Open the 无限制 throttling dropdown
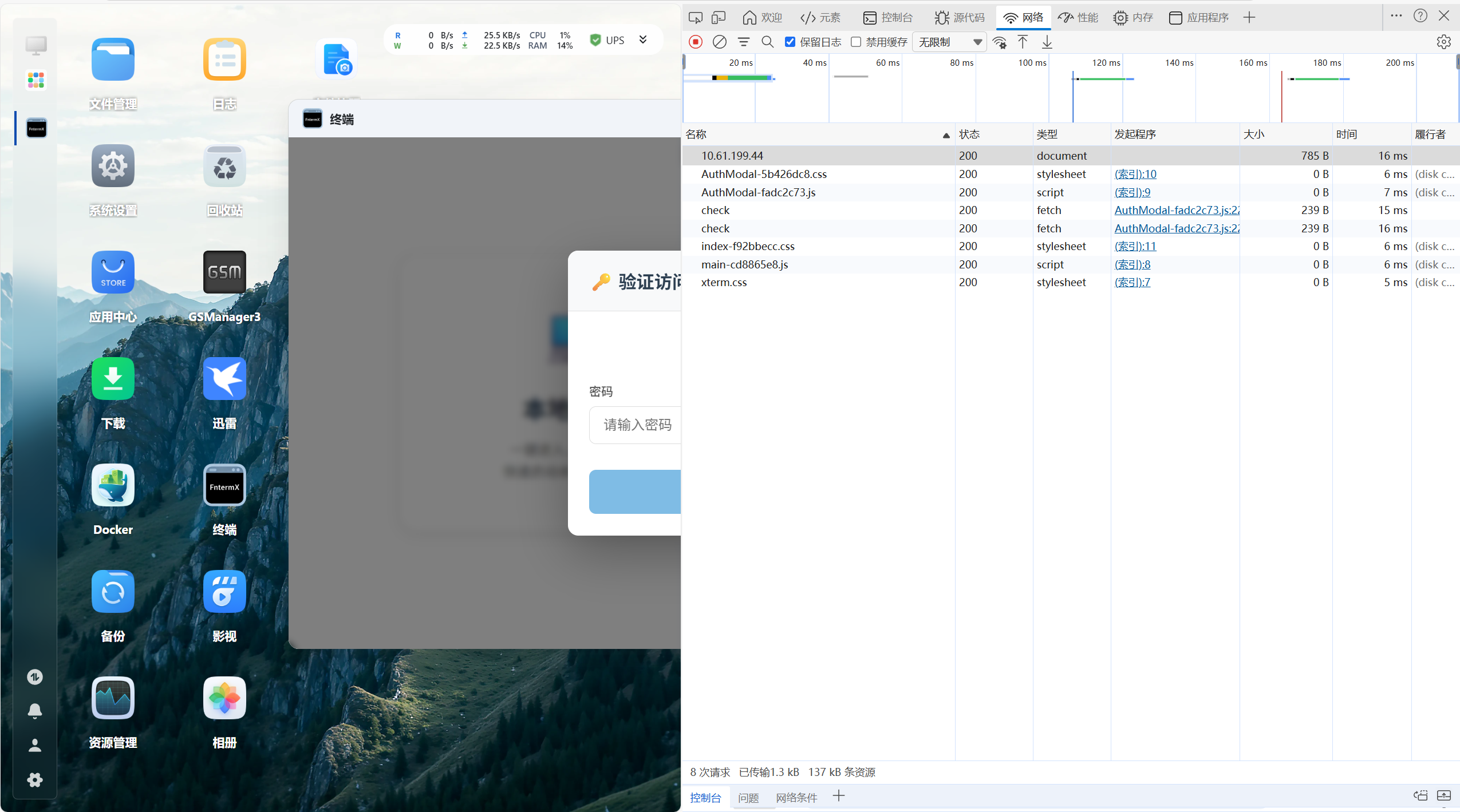 point(949,42)
